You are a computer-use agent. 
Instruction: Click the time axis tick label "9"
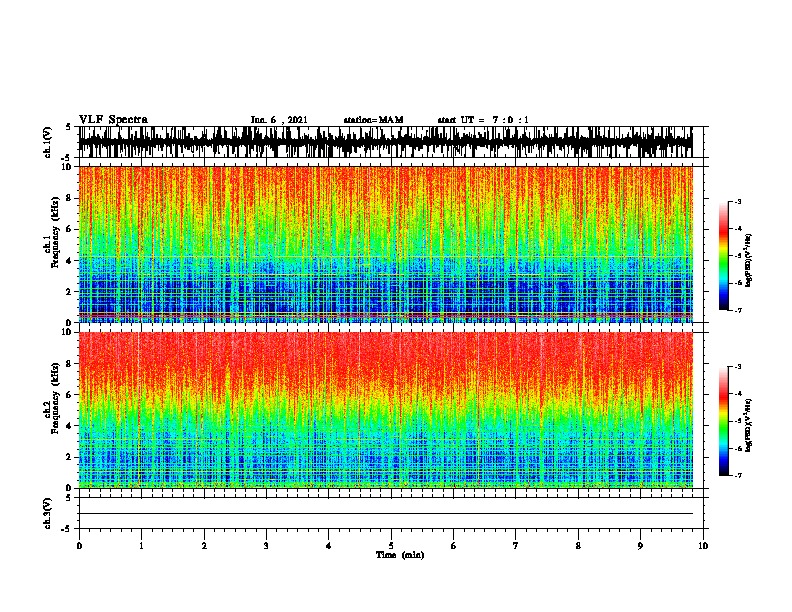[640, 546]
